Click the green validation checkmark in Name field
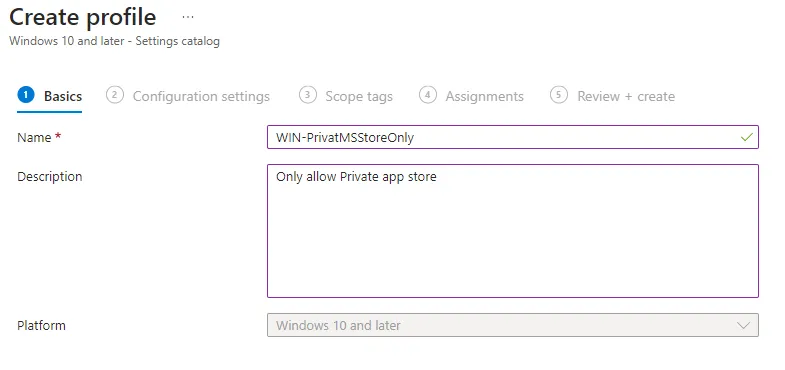Viewport: 785px width, 370px height. pyautogui.click(x=746, y=137)
